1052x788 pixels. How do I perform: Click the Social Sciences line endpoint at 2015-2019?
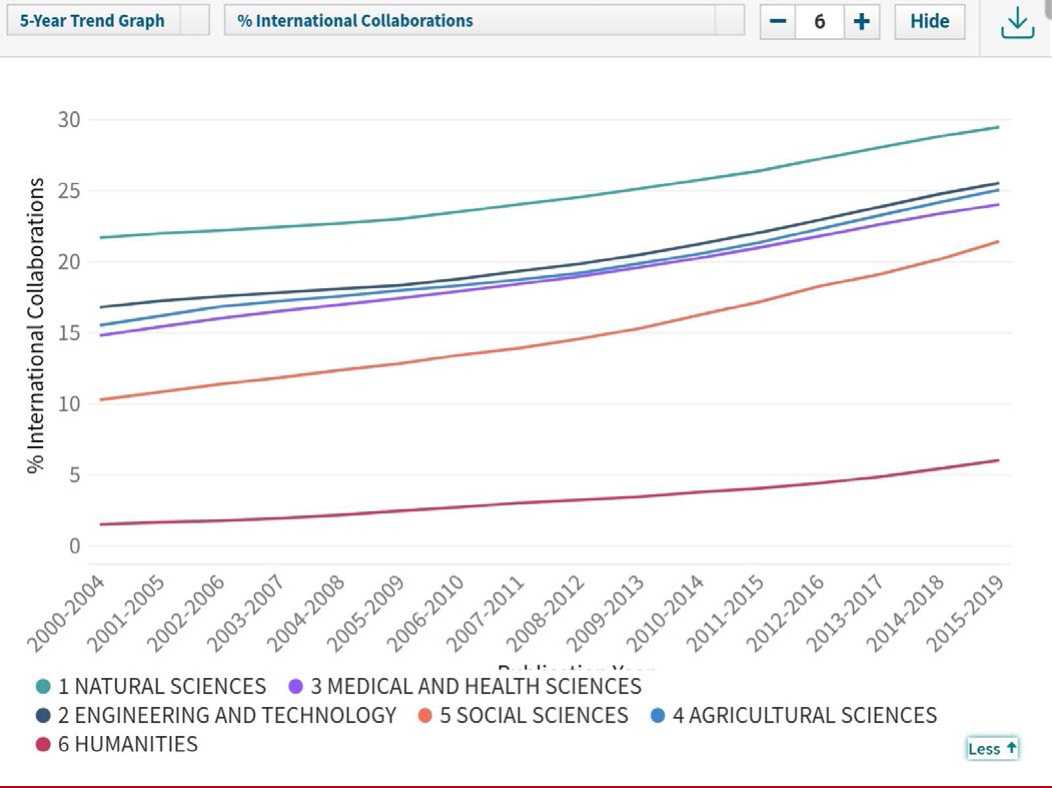(998, 241)
